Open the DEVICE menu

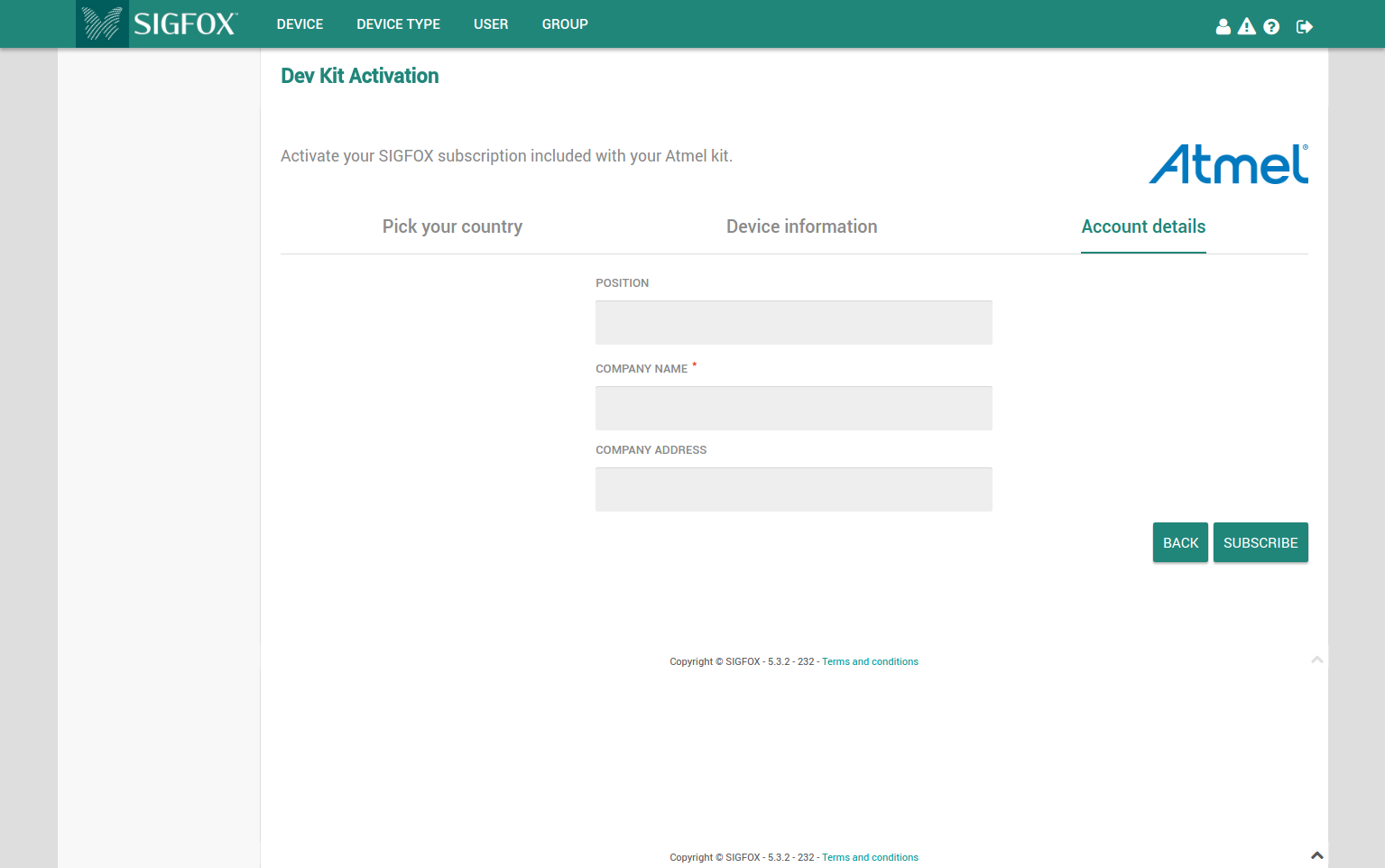tap(300, 24)
